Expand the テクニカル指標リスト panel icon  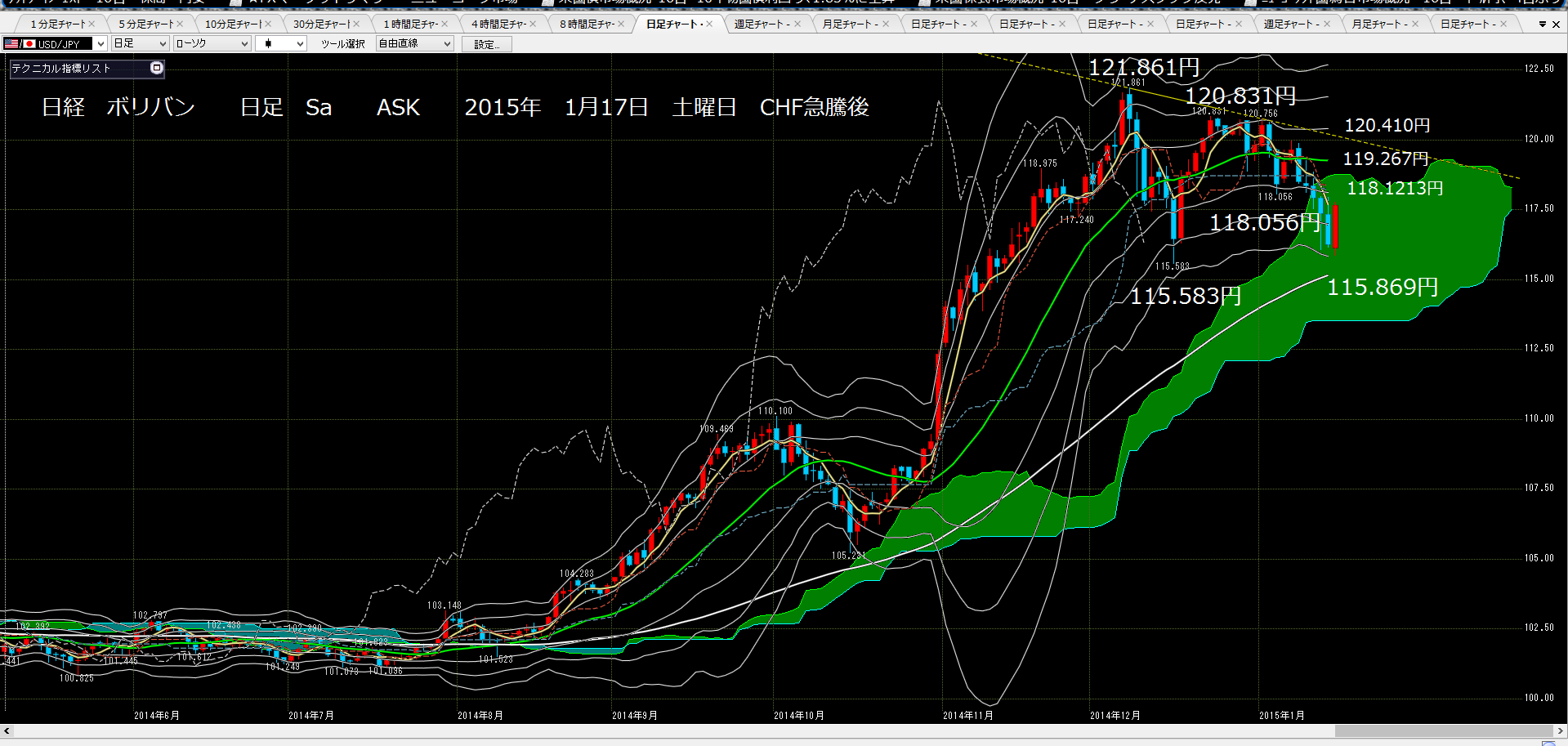click(x=156, y=68)
